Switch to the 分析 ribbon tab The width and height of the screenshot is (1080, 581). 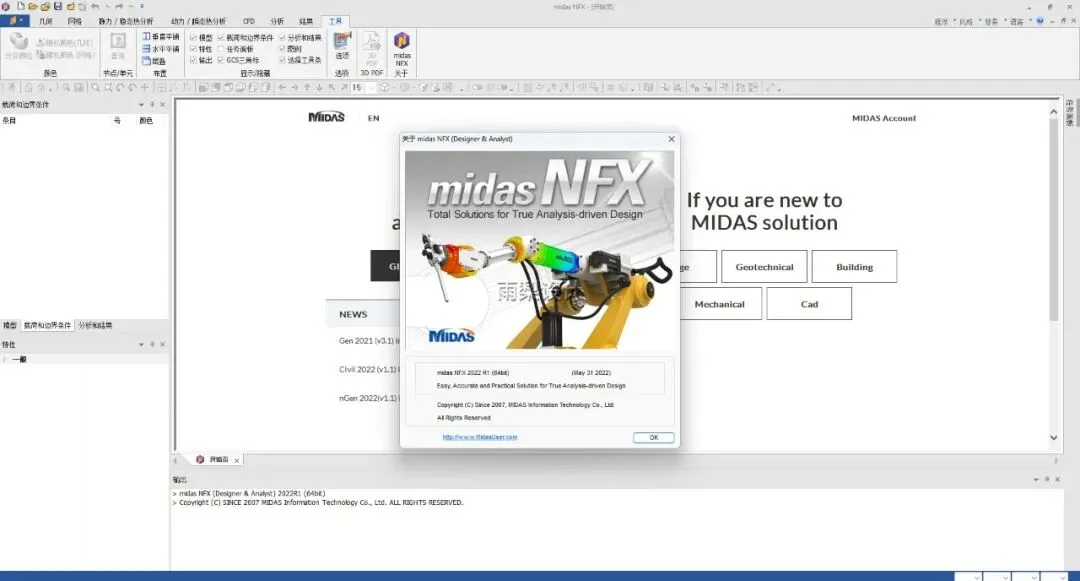pyautogui.click(x=277, y=21)
